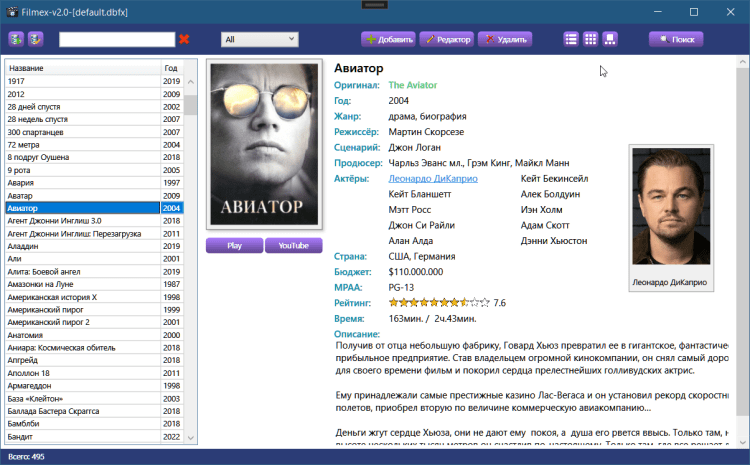
Task: Click the Поиск search button
Action: point(676,39)
